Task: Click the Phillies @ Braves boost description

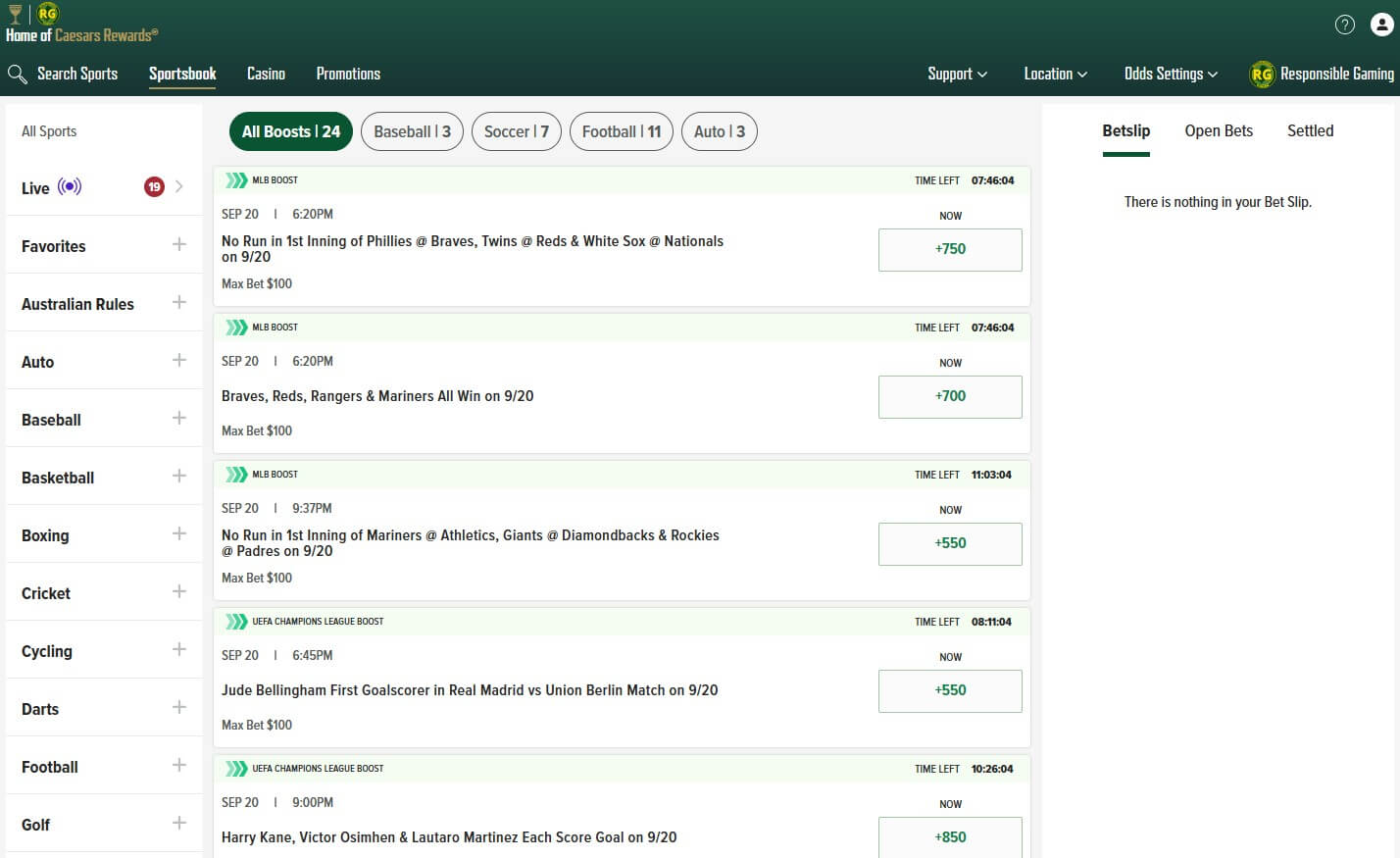Action: (x=473, y=249)
